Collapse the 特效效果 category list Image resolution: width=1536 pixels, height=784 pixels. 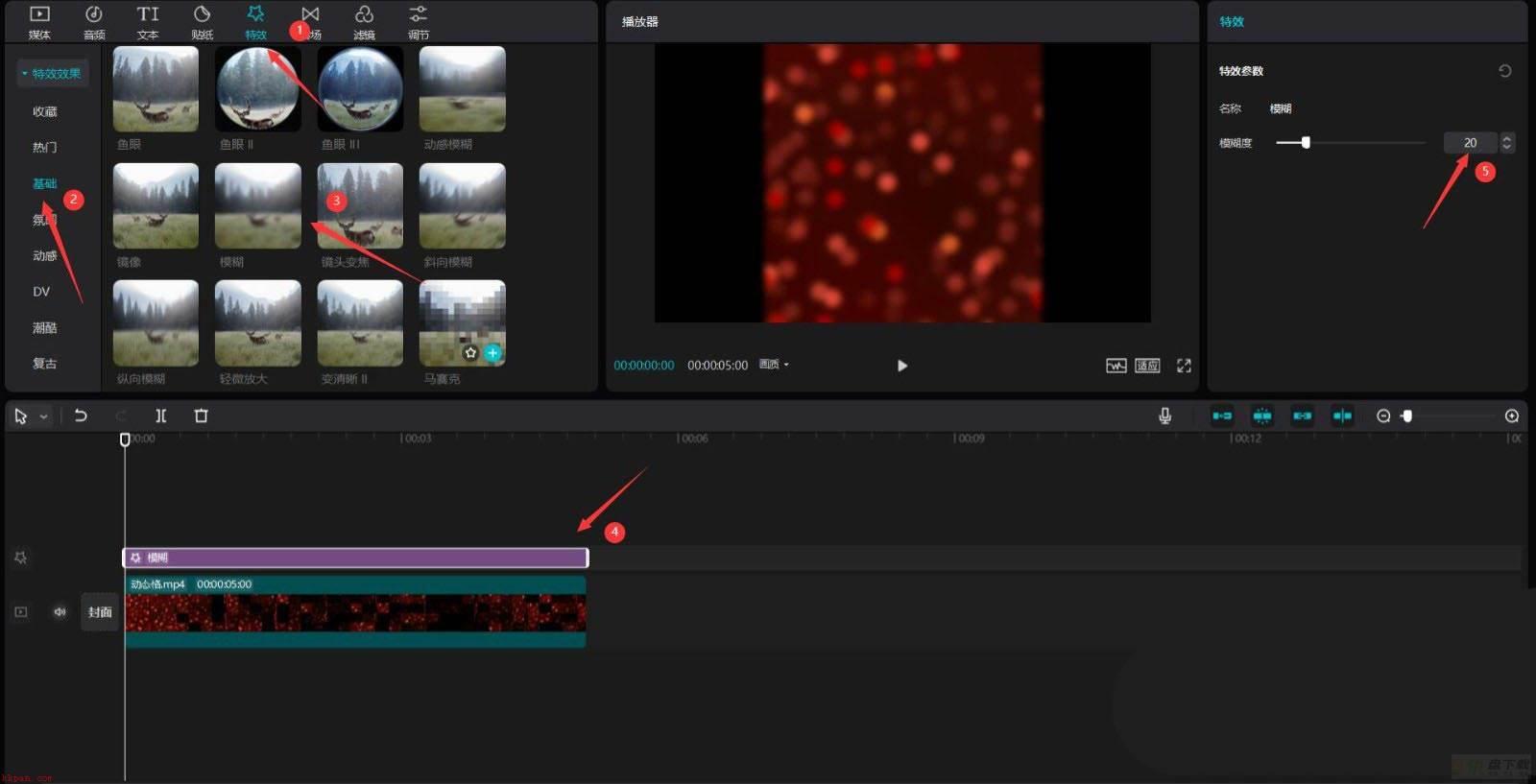(x=52, y=73)
